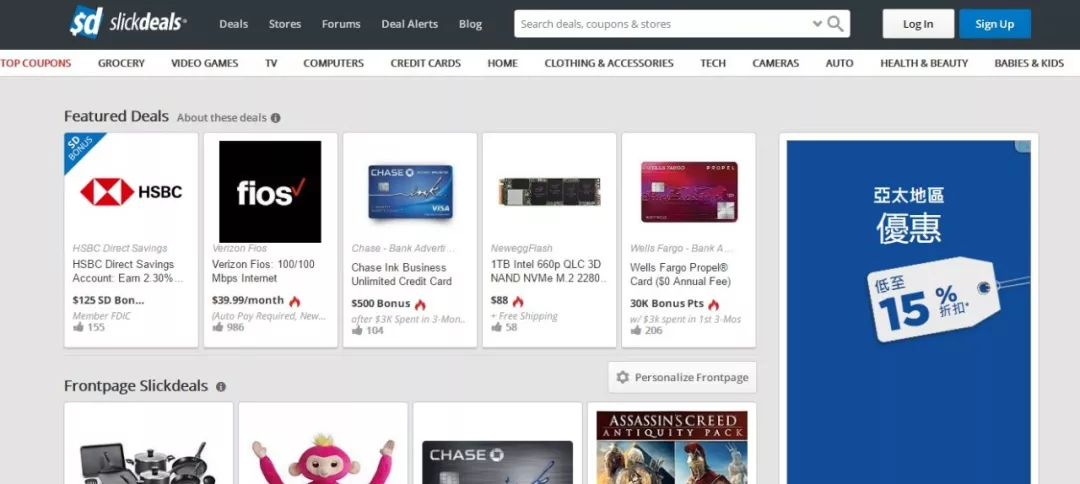1080x484 pixels.
Task: Click the search magnifier icon
Action: (x=835, y=24)
